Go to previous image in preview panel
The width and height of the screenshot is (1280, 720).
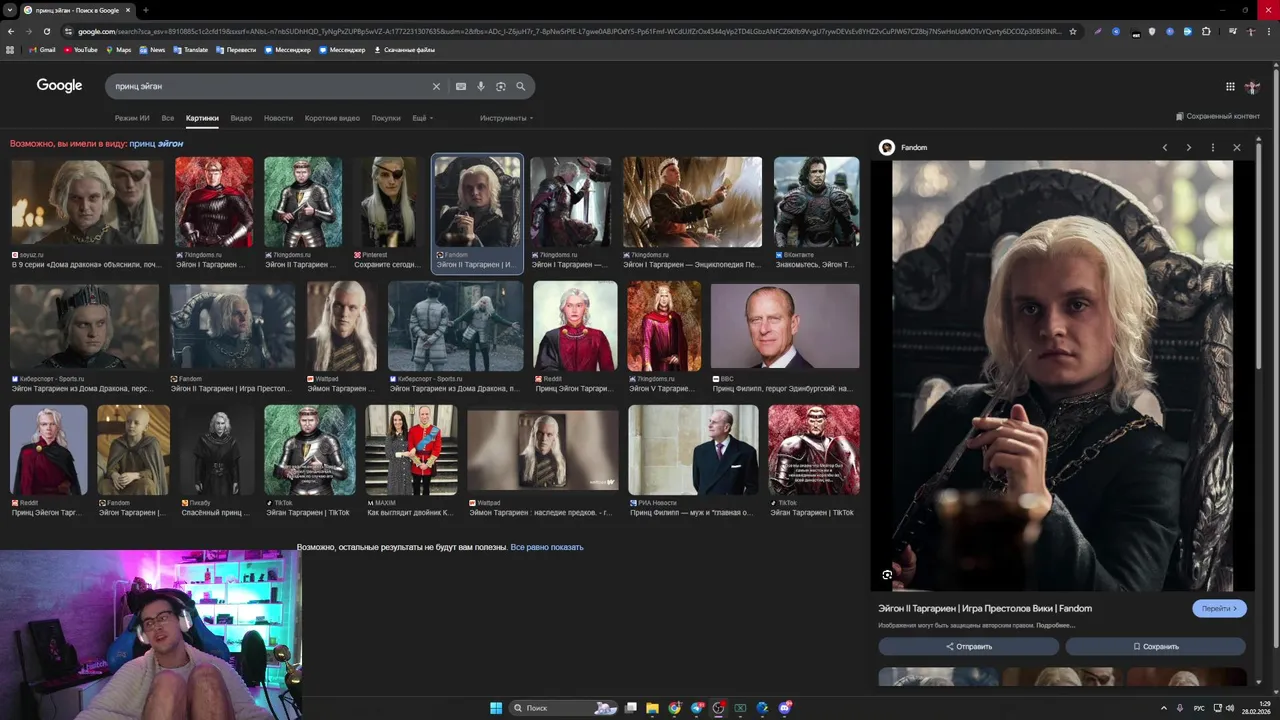1165,147
